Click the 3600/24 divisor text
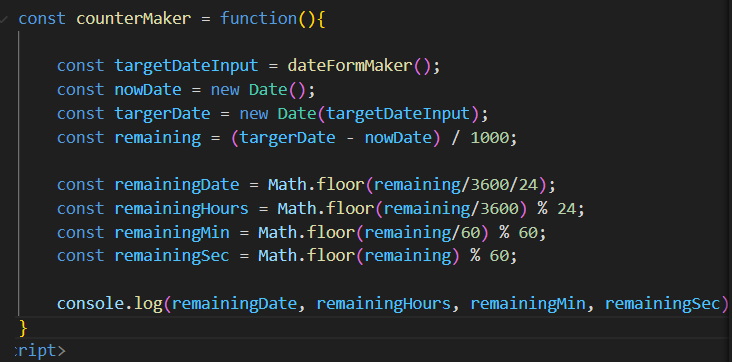Viewport: 732px width, 362px height. (x=503, y=185)
